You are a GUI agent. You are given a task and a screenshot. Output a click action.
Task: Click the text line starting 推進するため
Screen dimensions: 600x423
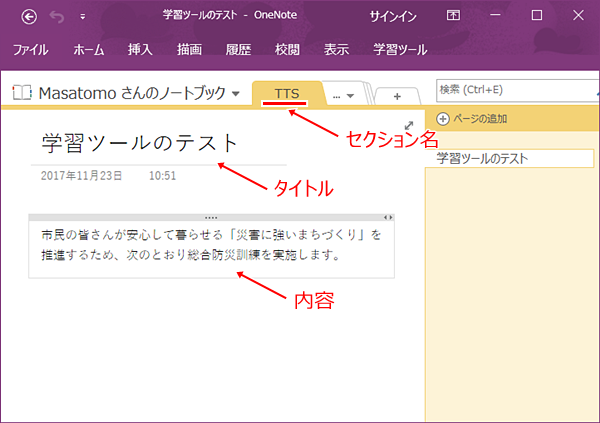pos(191,255)
